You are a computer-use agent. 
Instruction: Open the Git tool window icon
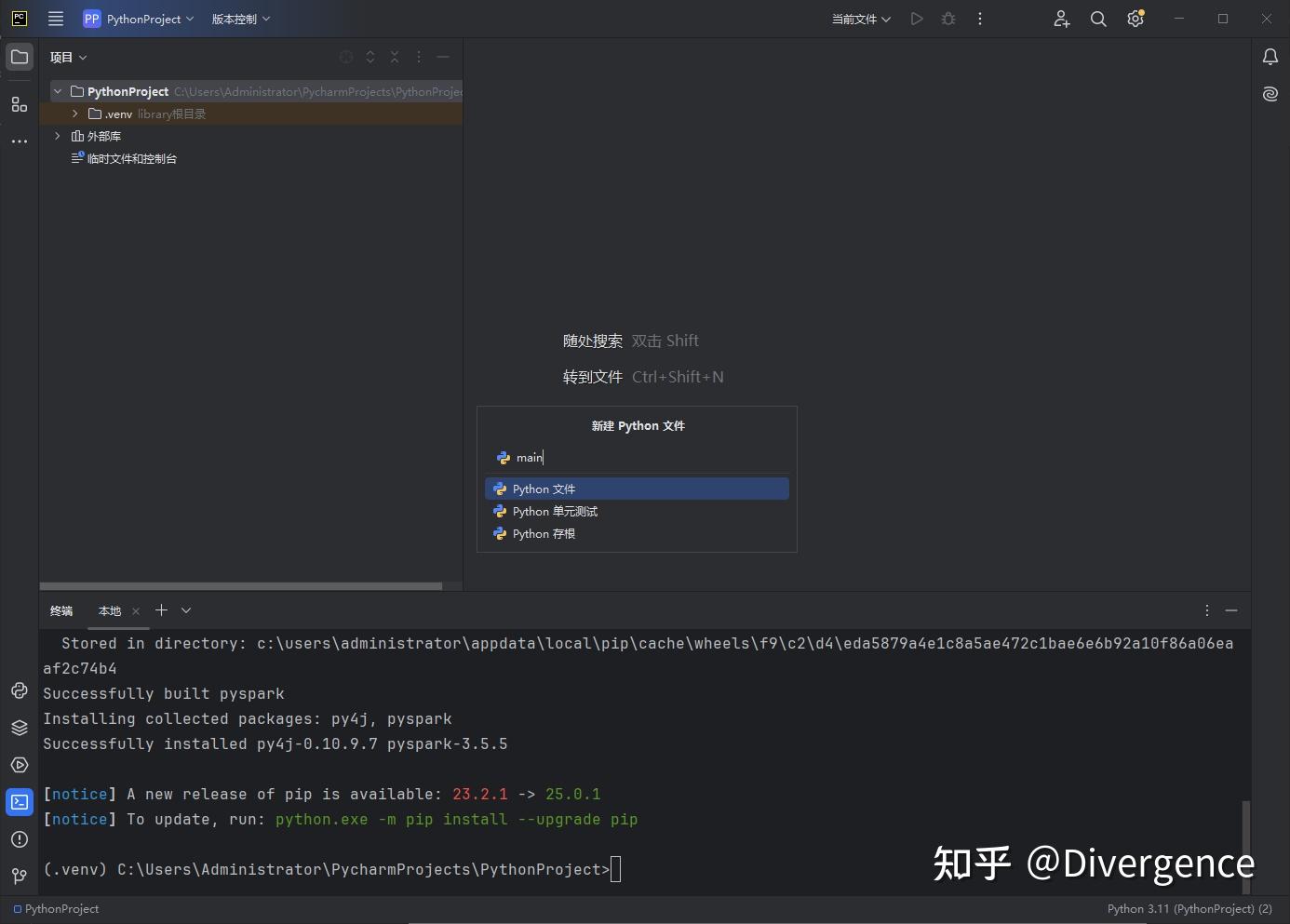[x=20, y=876]
